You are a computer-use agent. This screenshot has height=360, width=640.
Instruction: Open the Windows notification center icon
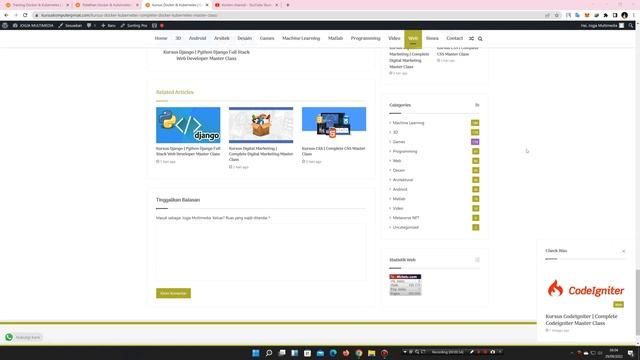pyautogui.click(x=631, y=353)
